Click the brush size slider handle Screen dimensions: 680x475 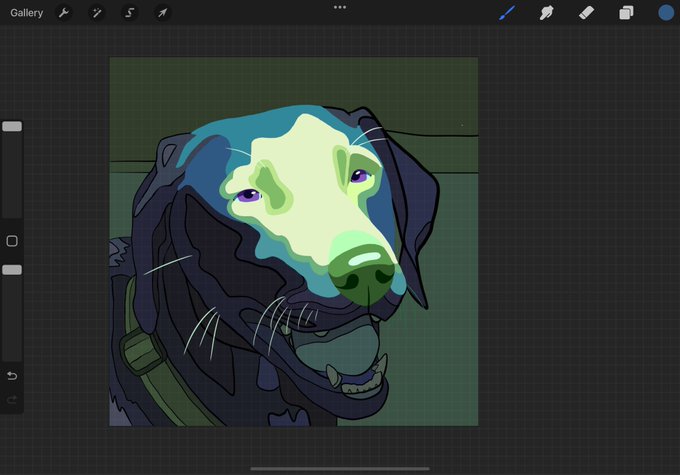(x=12, y=126)
